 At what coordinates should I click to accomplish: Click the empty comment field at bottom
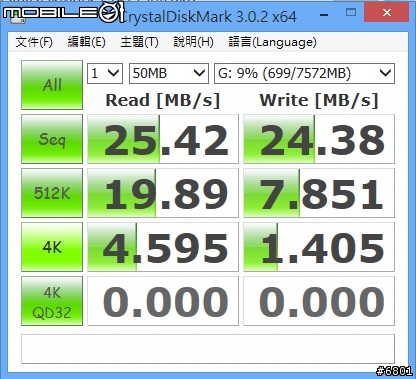point(208,349)
